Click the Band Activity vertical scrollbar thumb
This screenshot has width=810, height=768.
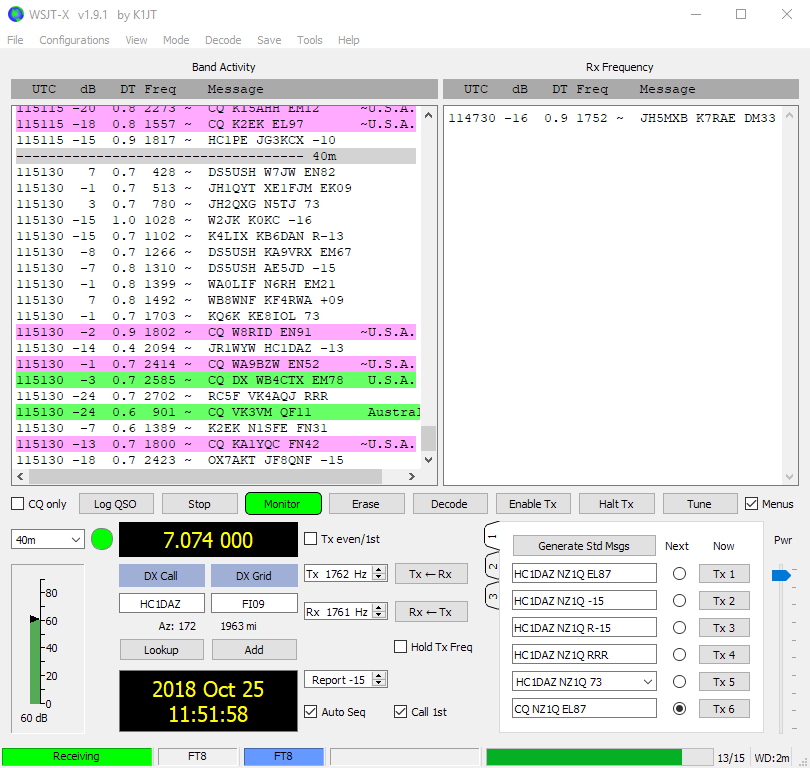click(x=428, y=438)
